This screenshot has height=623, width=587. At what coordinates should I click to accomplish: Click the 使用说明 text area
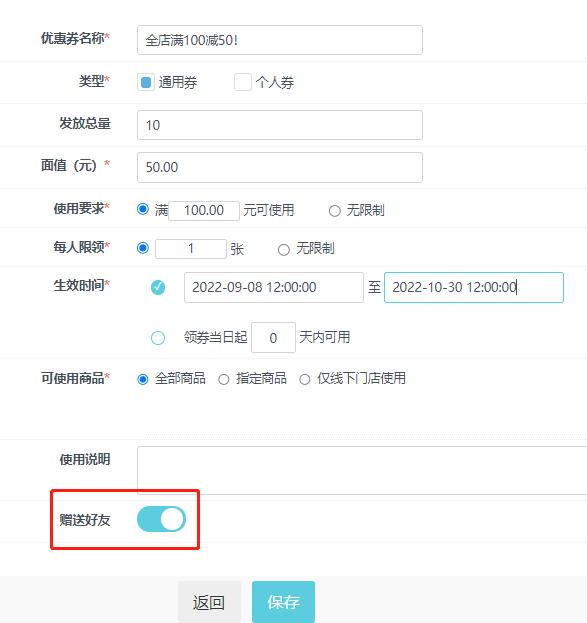coord(362,470)
